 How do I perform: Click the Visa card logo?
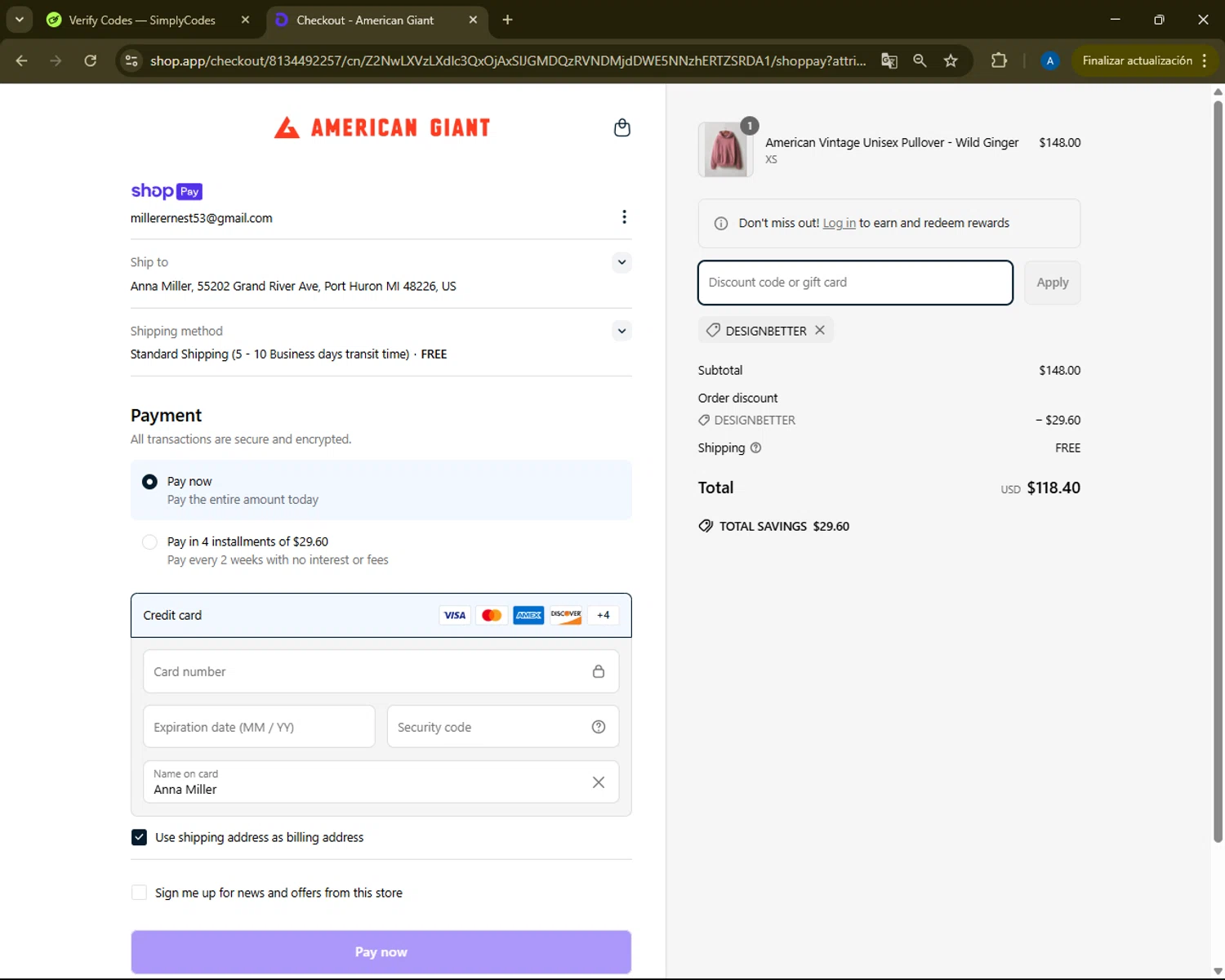pos(455,615)
